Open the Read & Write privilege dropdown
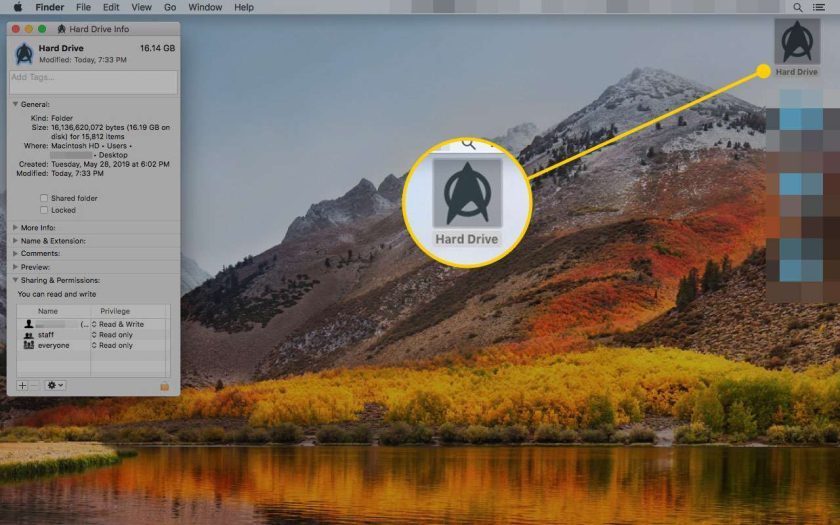This screenshot has height=525, width=840. (117, 324)
